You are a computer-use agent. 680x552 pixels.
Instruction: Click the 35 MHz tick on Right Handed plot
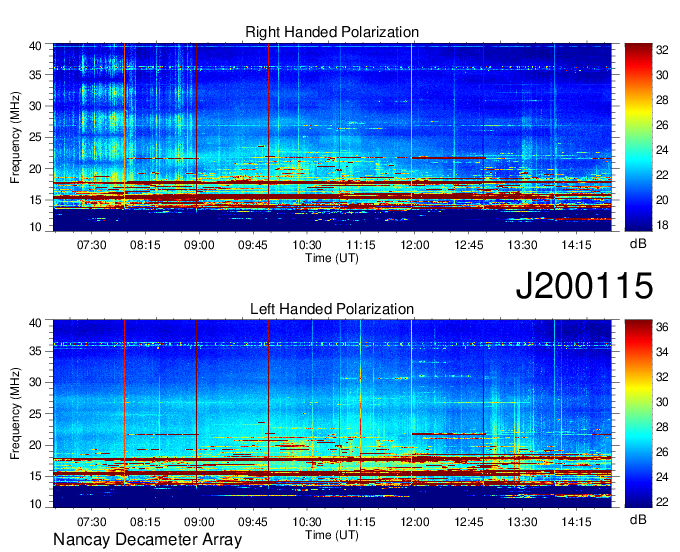(35, 75)
